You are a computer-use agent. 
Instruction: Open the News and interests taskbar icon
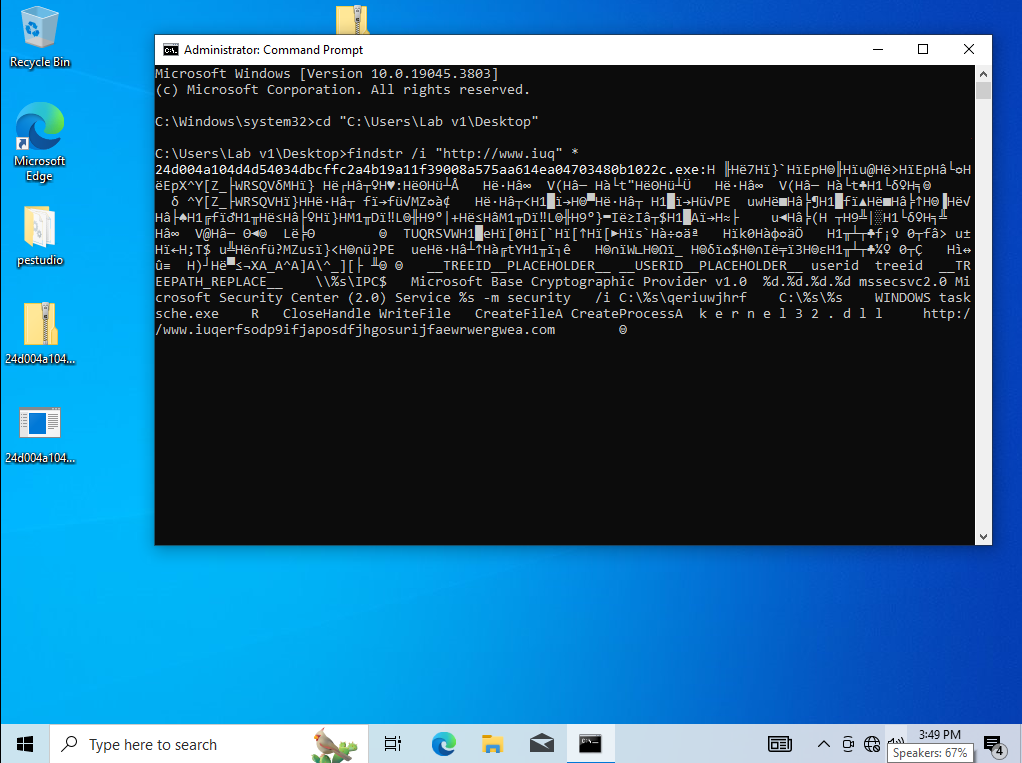click(x=780, y=743)
